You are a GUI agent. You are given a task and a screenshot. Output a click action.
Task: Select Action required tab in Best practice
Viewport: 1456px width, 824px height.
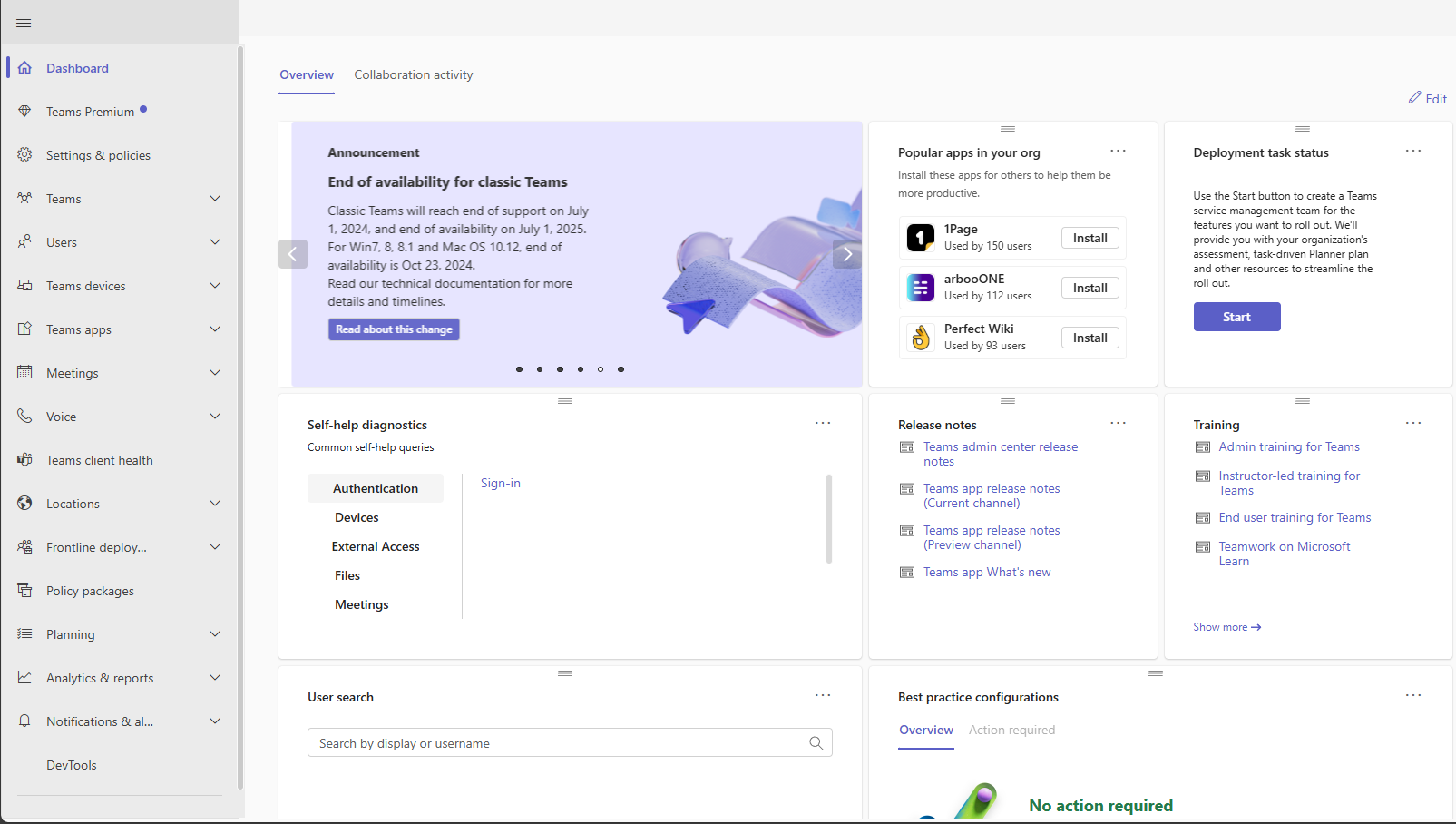(1011, 731)
